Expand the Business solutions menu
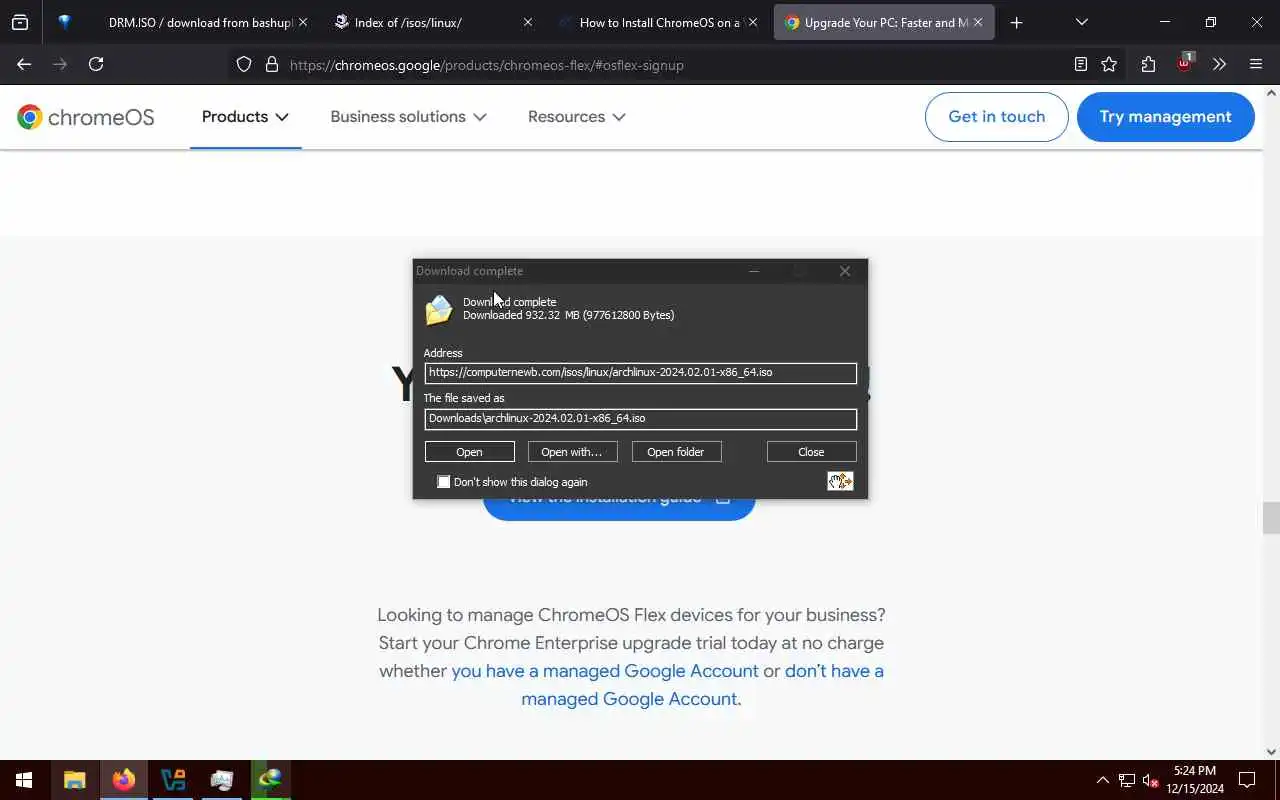The height and width of the screenshot is (800, 1280). click(408, 117)
